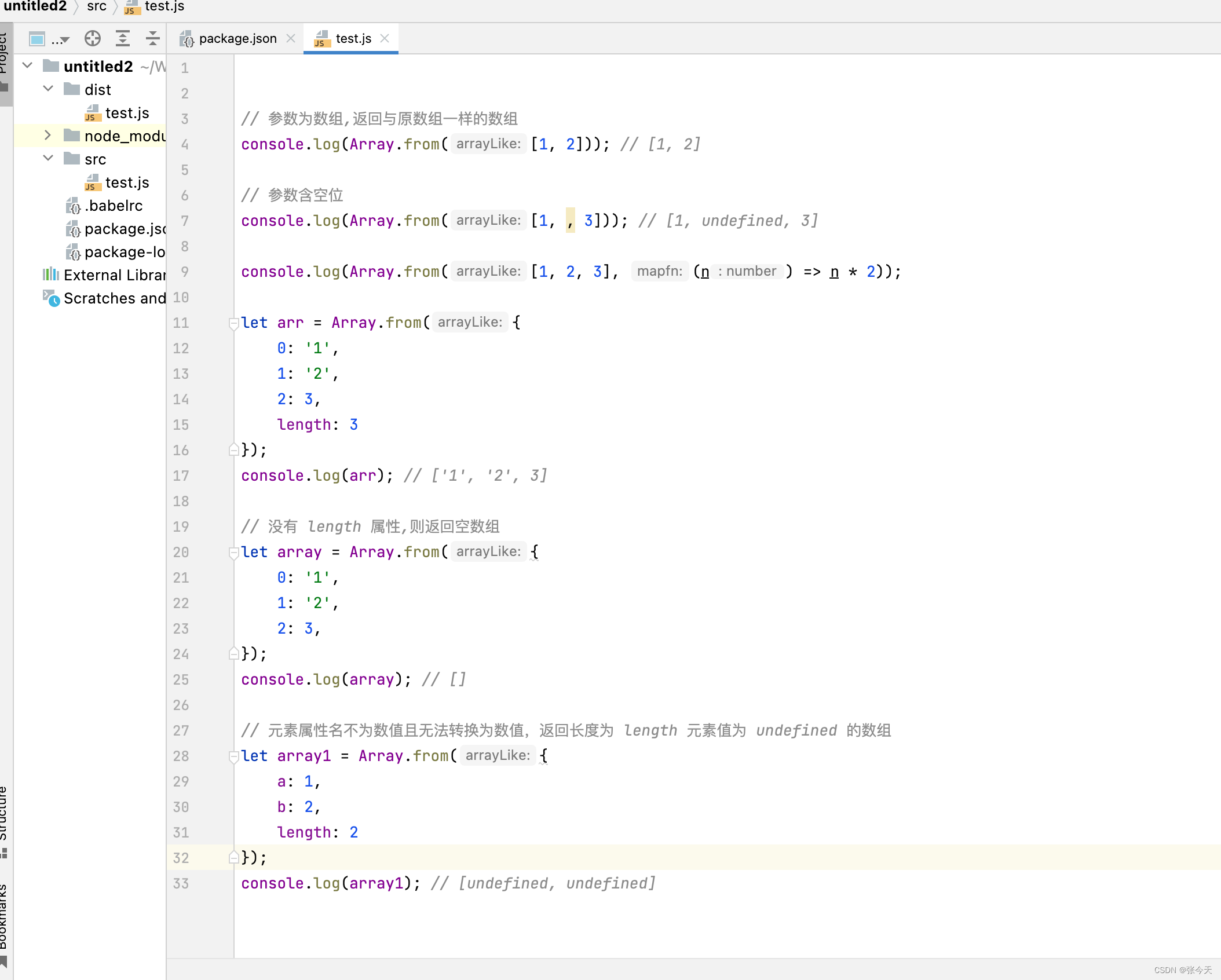Click the arrayLike hint on line 4
Screen dimensions: 1221x980
[488, 144]
